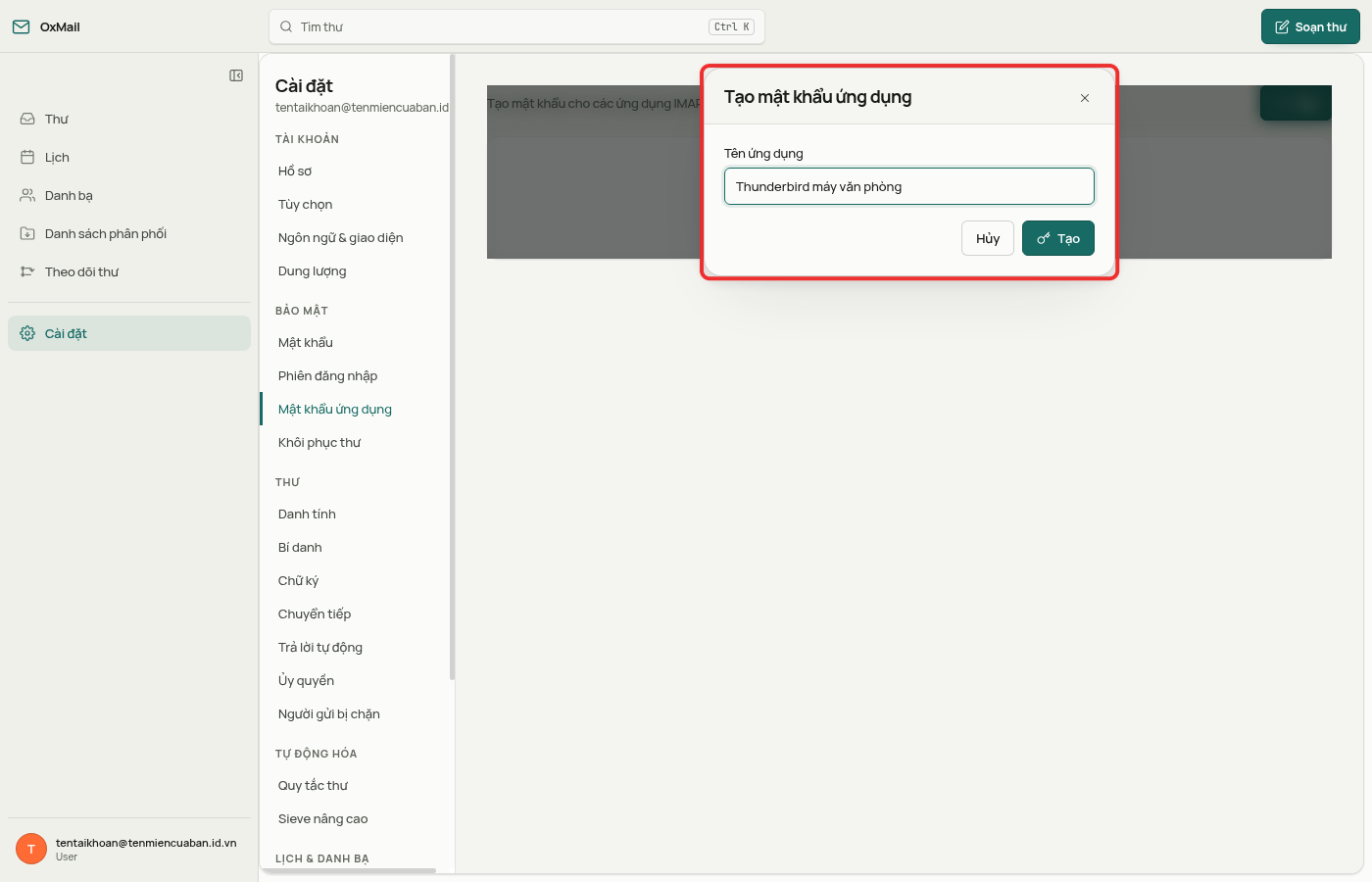Close the Tạo mật khẩu ứng dụng dialog
This screenshot has width=1372, height=882.
click(1085, 98)
